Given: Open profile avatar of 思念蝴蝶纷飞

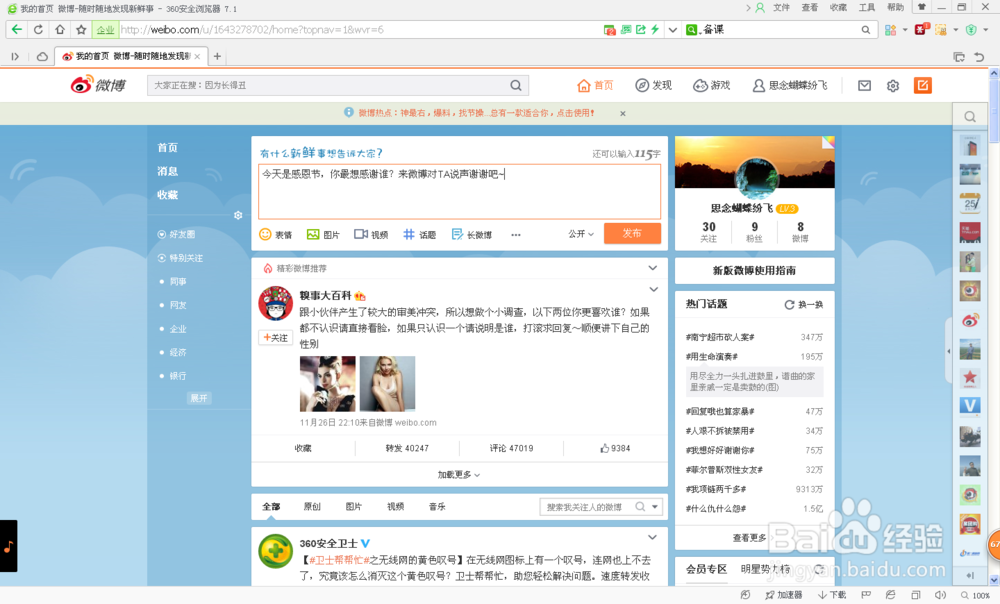Looking at the screenshot, I should (756, 178).
